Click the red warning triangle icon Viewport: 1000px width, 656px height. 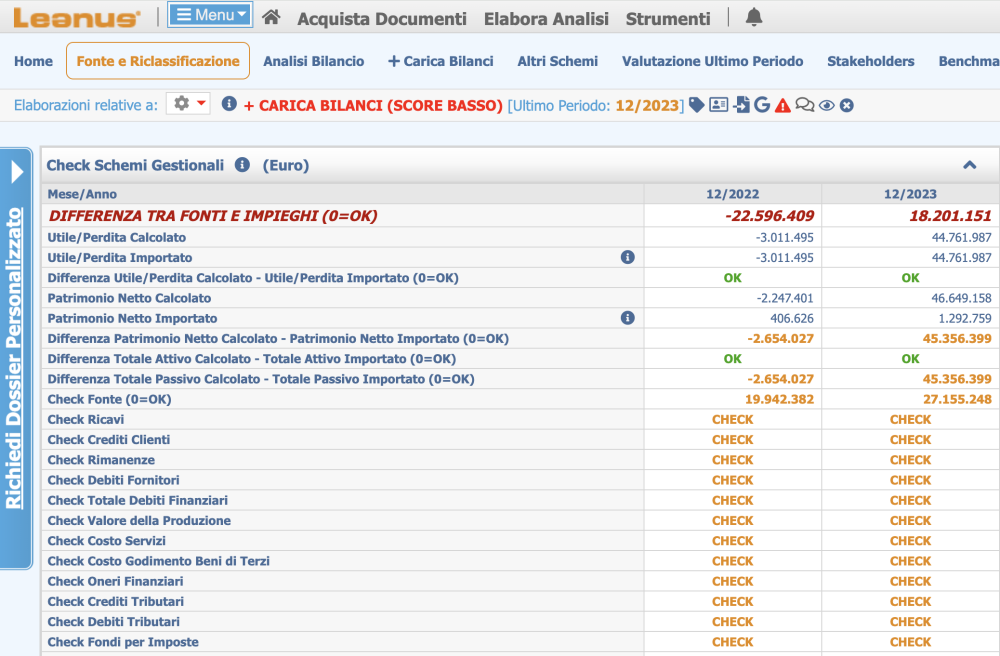click(783, 105)
